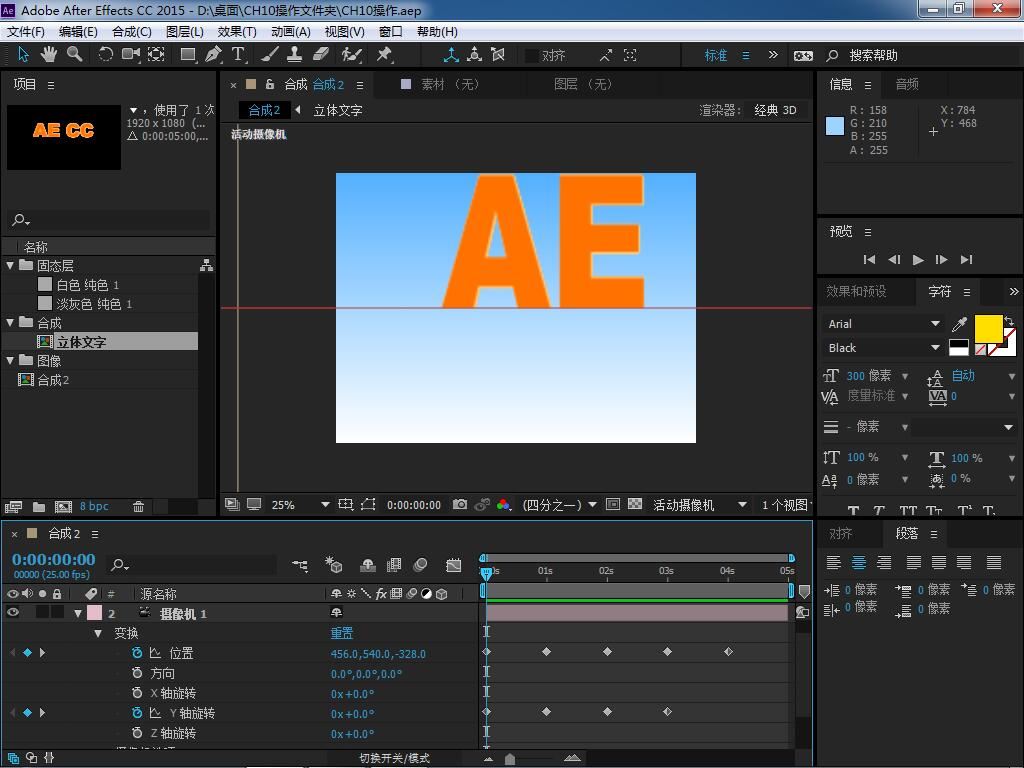The width and height of the screenshot is (1024, 768).
Task: Toggle the transparency grid button in viewer
Action: (635, 504)
